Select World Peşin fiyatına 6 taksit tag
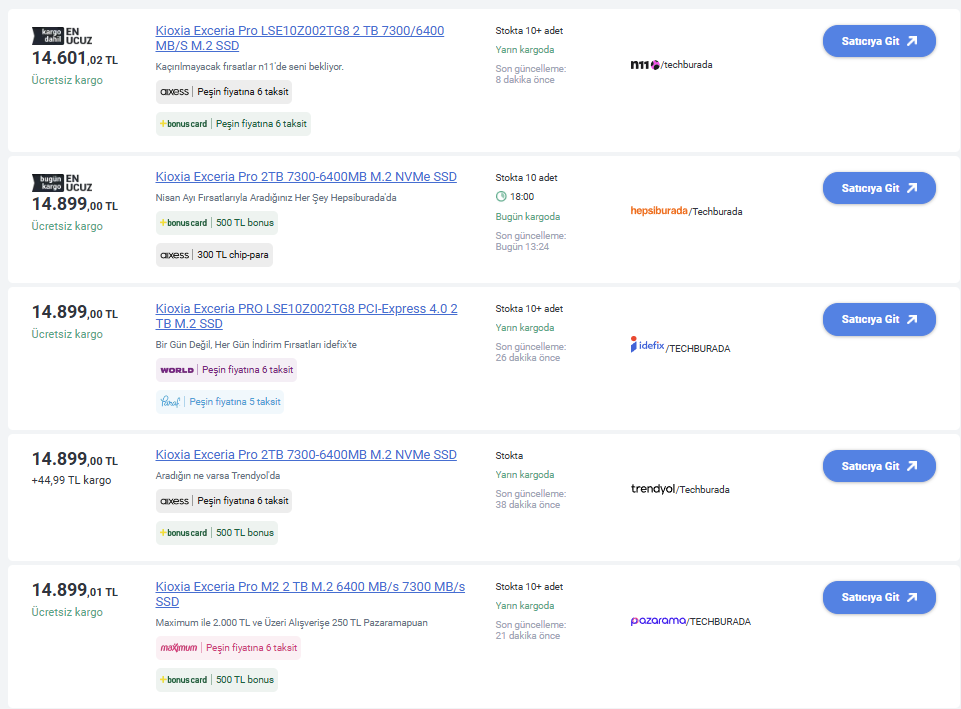Viewport: 961px width, 709px height. coord(226,370)
